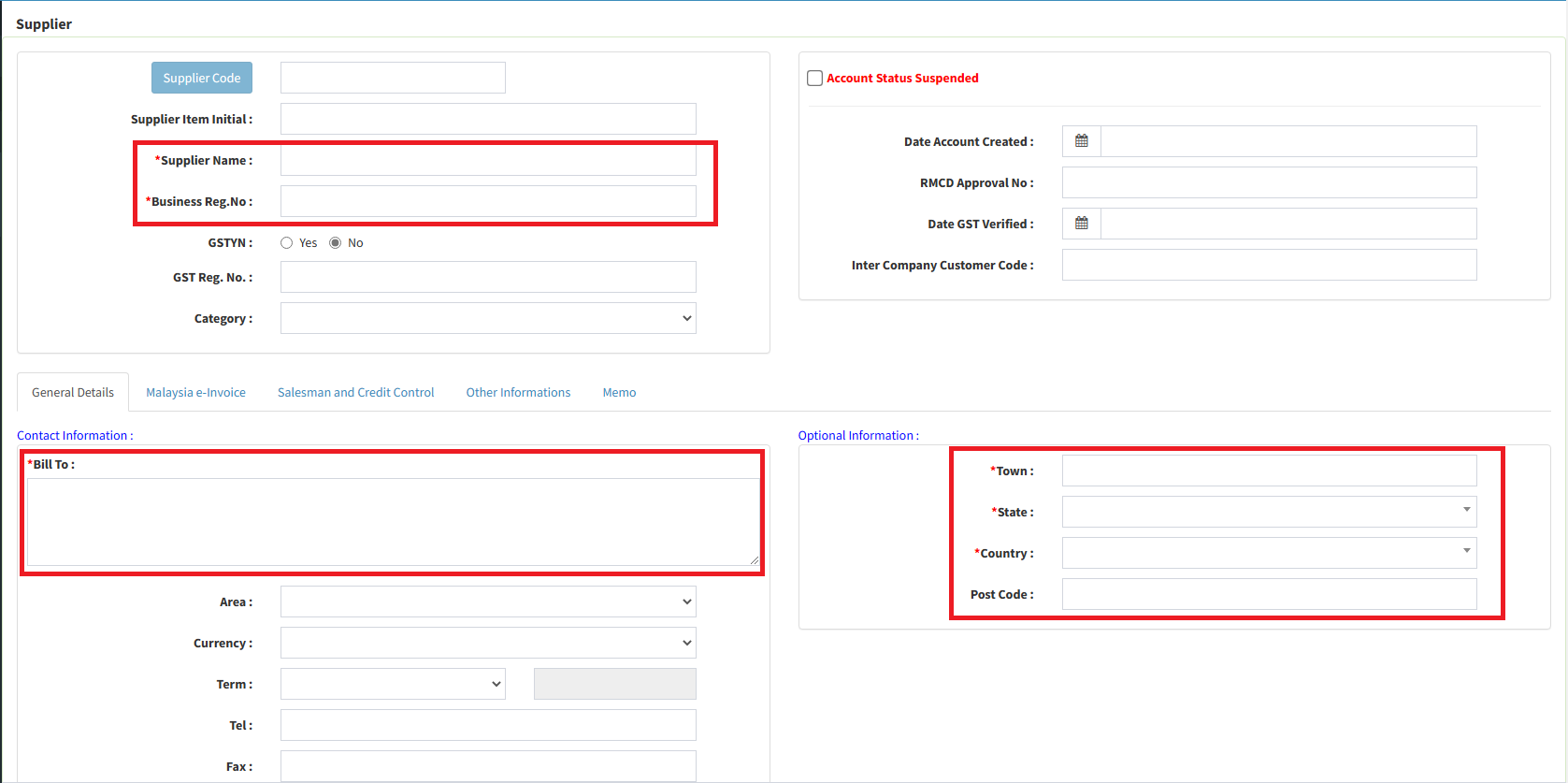Click into the Supplier Name field

coord(488,161)
